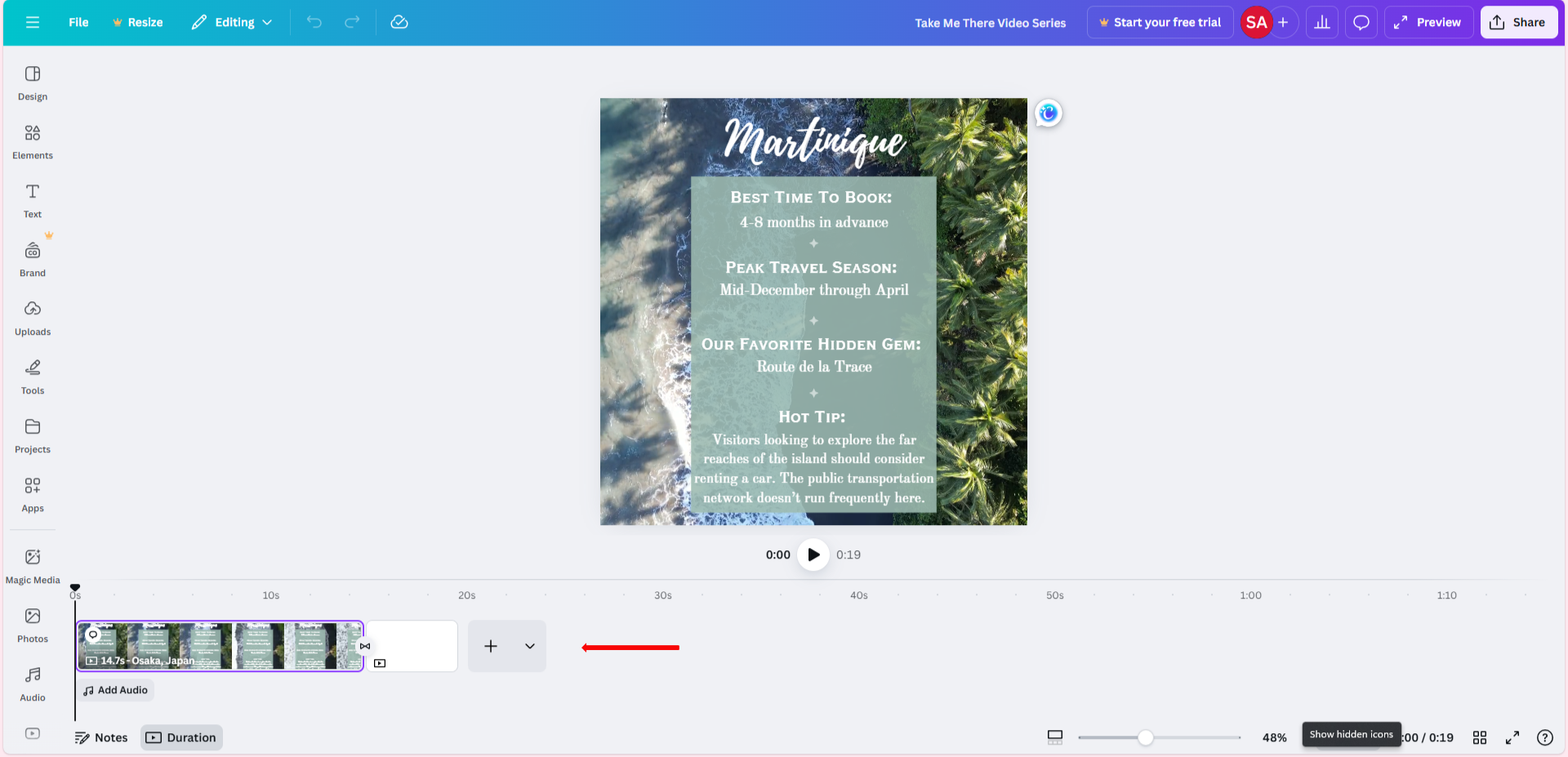This screenshot has height=757, width=1568.
Task: Open the Brand kit panel
Action: coord(33,259)
